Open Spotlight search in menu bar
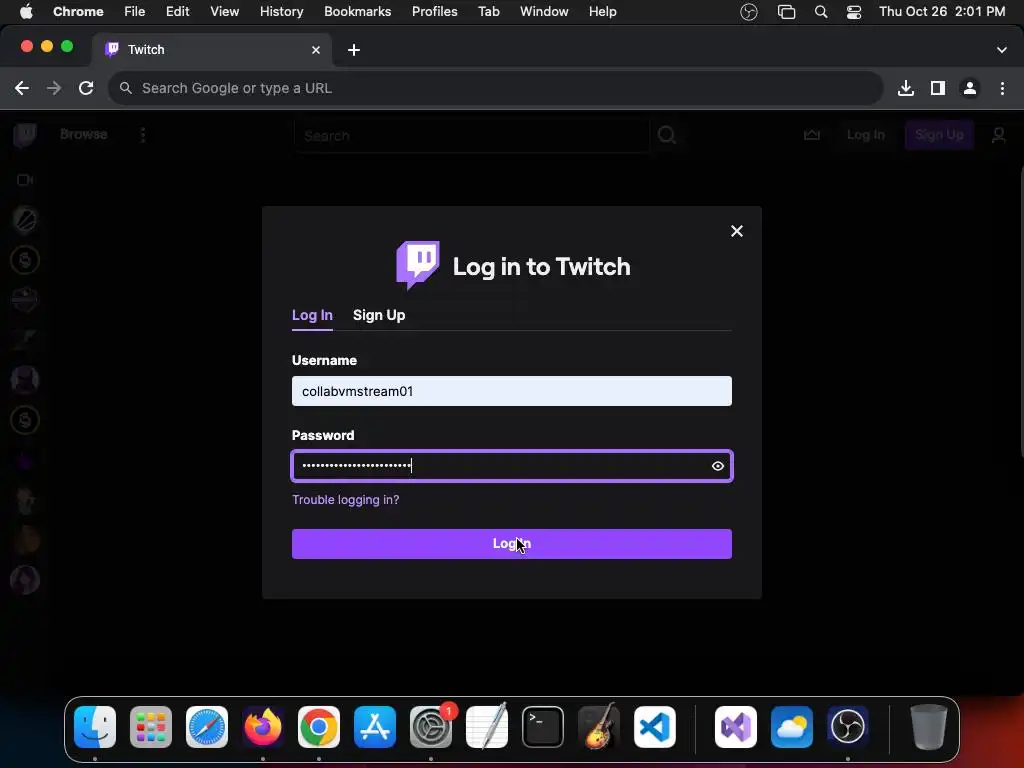This screenshot has width=1024, height=768. (x=821, y=12)
